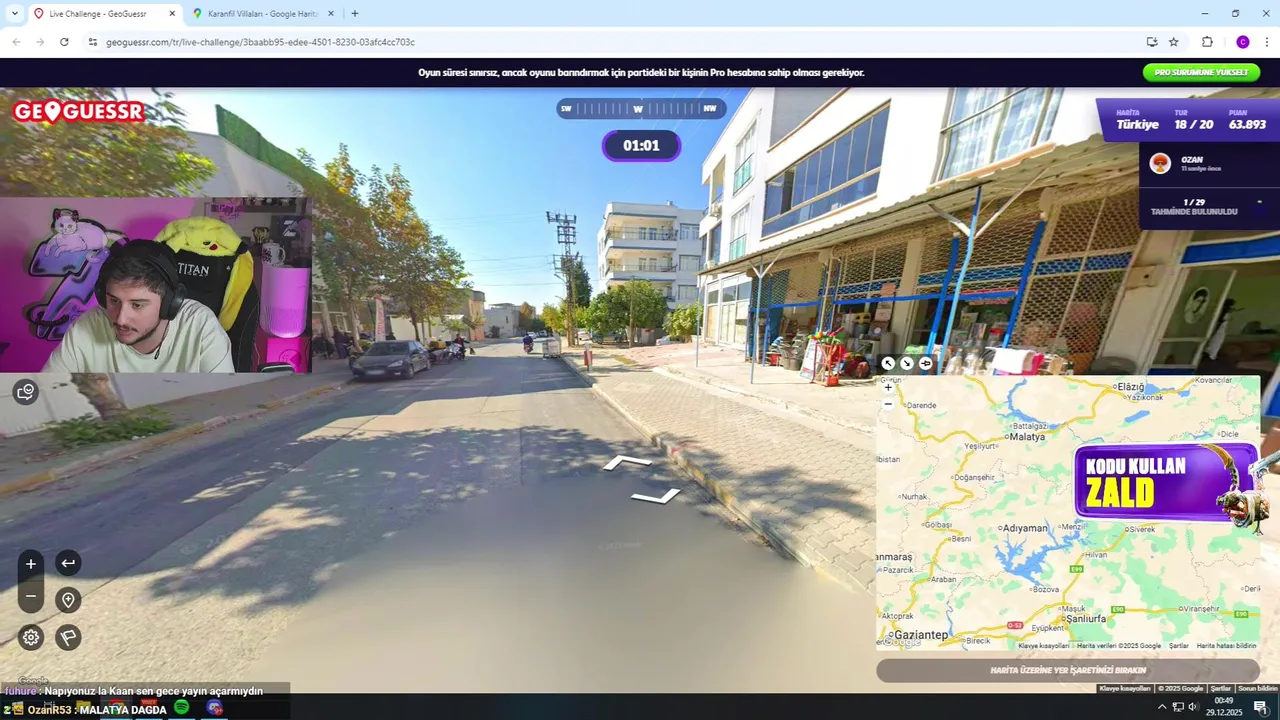Open Chrome tab search dropdown

[x=14, y=14]
